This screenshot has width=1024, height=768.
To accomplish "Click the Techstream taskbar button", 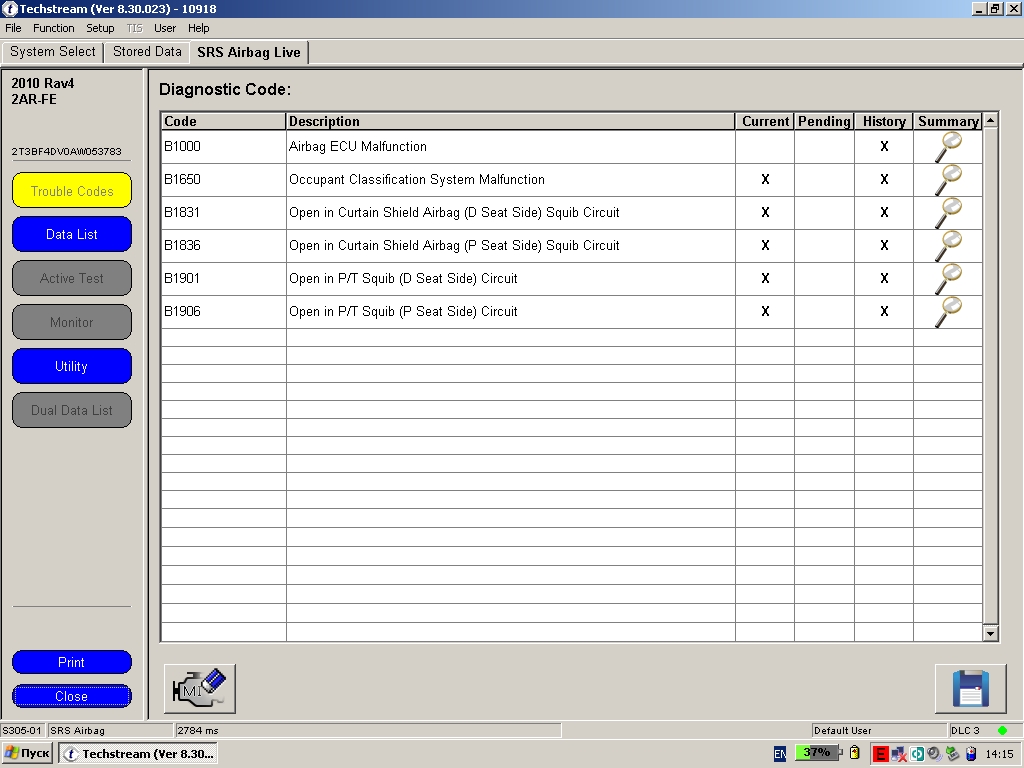I will coord(138,754).
